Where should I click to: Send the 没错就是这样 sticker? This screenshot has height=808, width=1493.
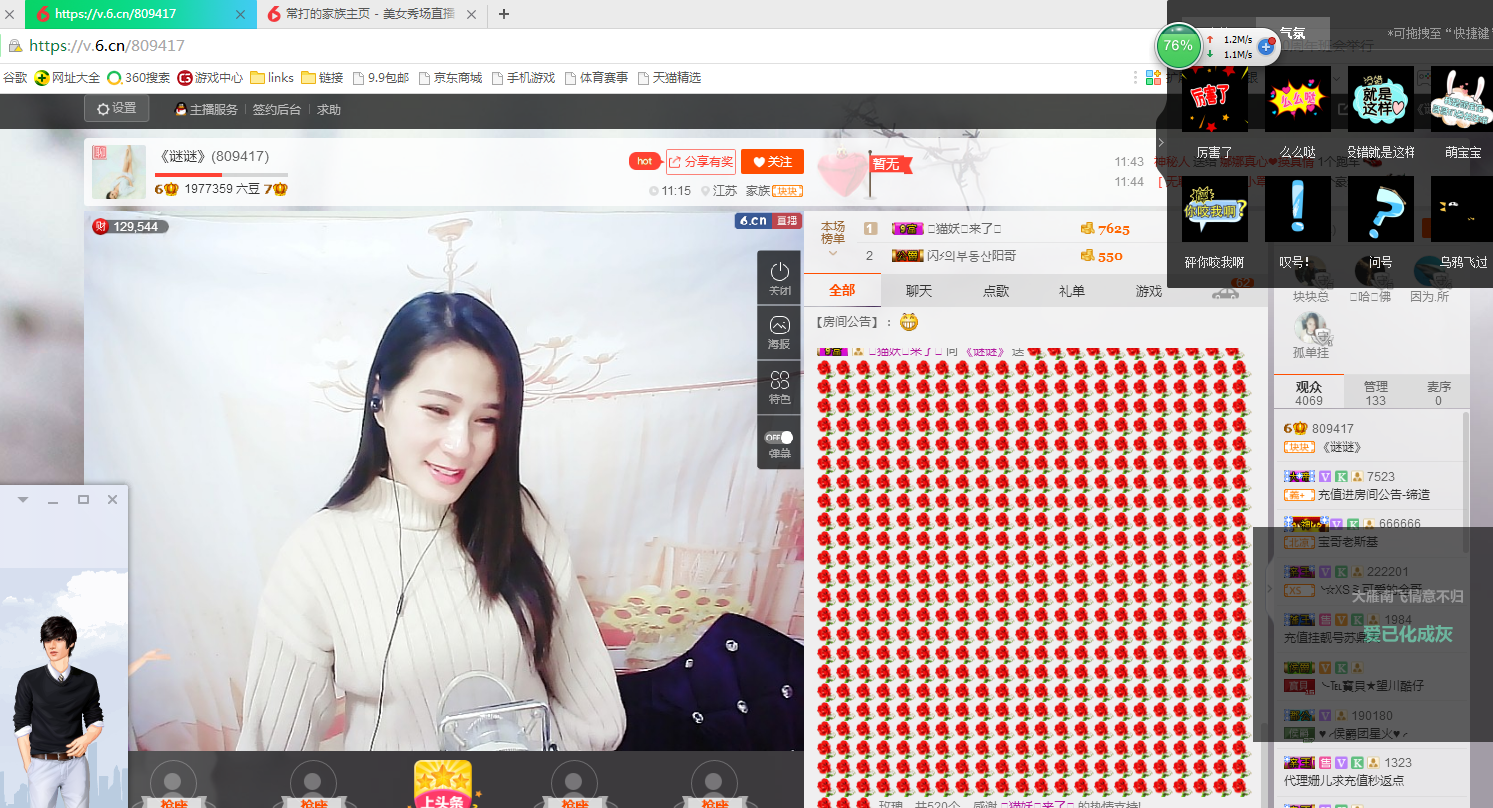click(1380, 100)
